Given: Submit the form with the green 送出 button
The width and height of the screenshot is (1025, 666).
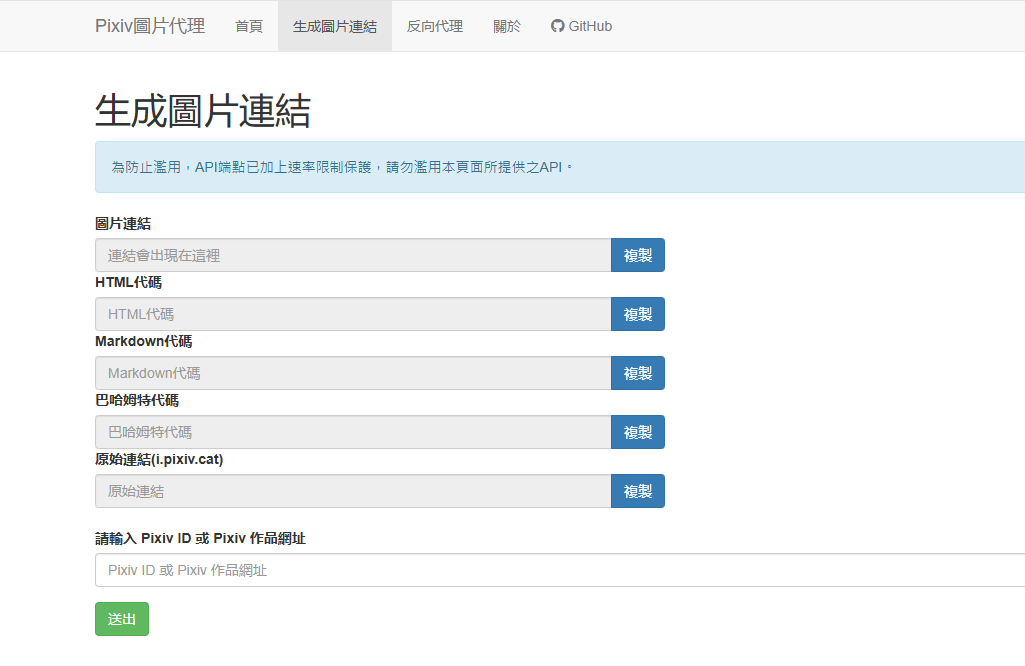Looking at the screenshot, I should coord(122,619).
